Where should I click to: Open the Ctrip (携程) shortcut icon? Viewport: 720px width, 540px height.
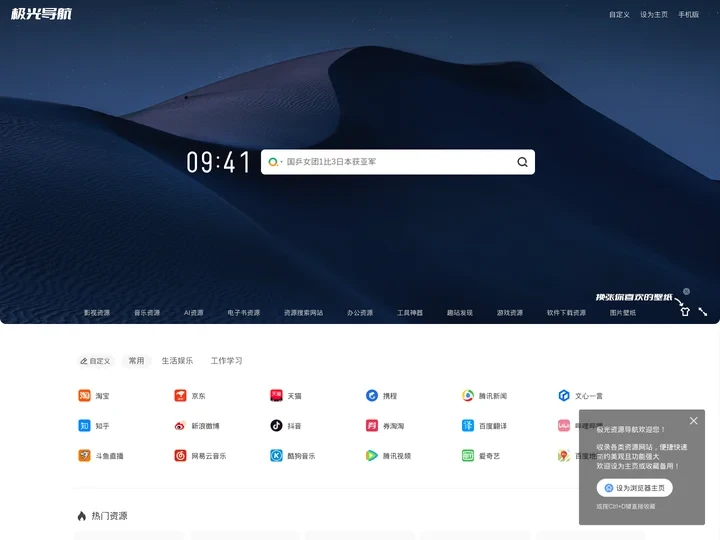point(372,395)
